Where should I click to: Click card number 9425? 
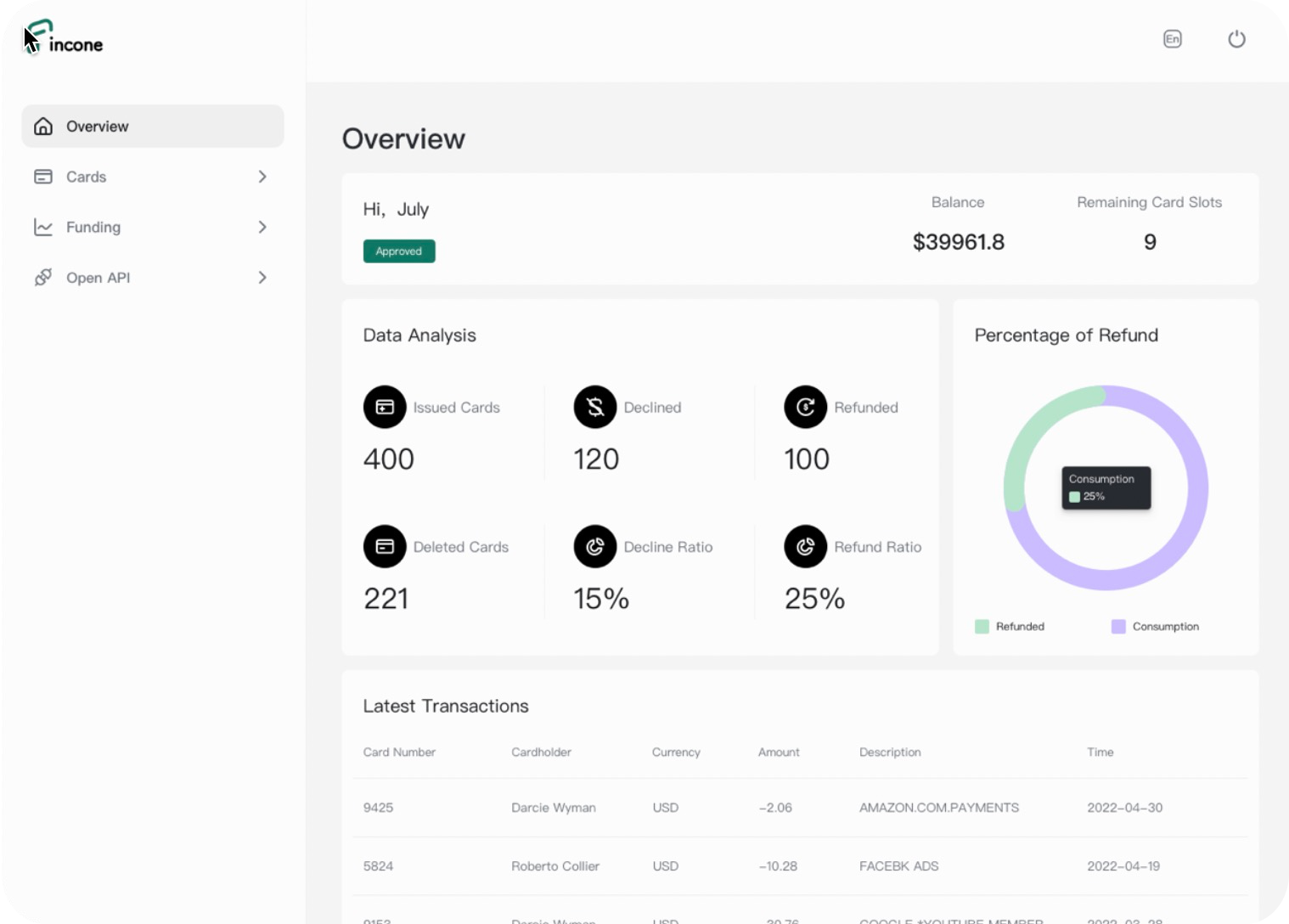pos(378,808)
